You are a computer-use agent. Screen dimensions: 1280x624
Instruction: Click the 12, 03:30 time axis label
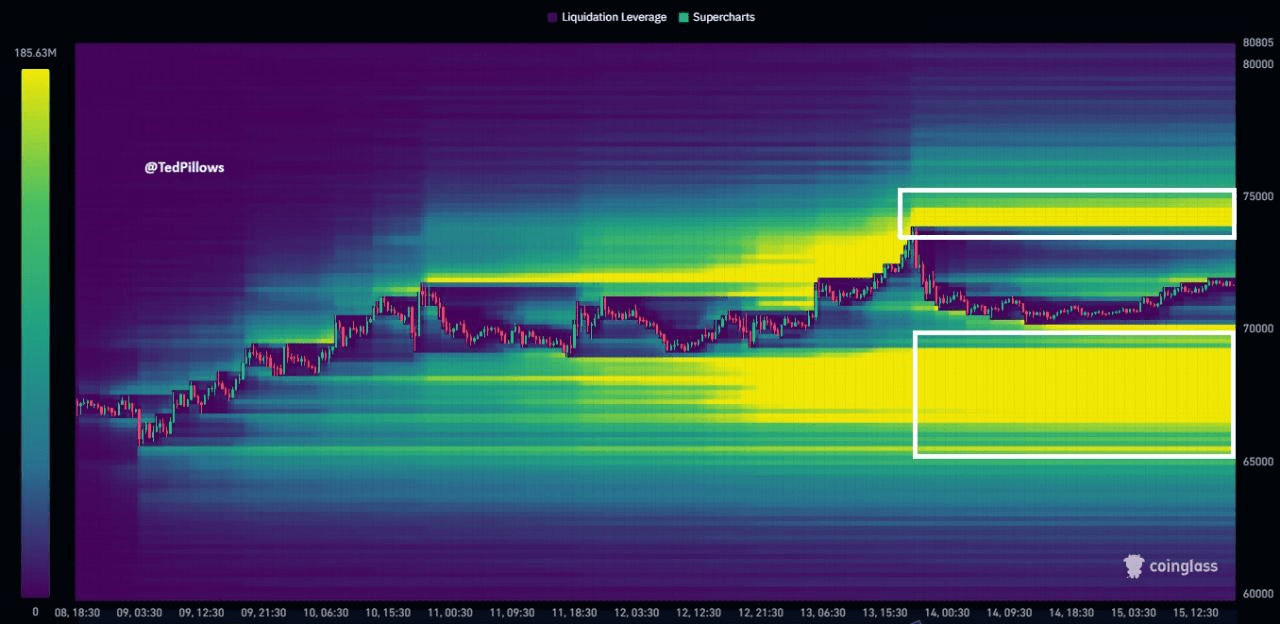[637, 612]
